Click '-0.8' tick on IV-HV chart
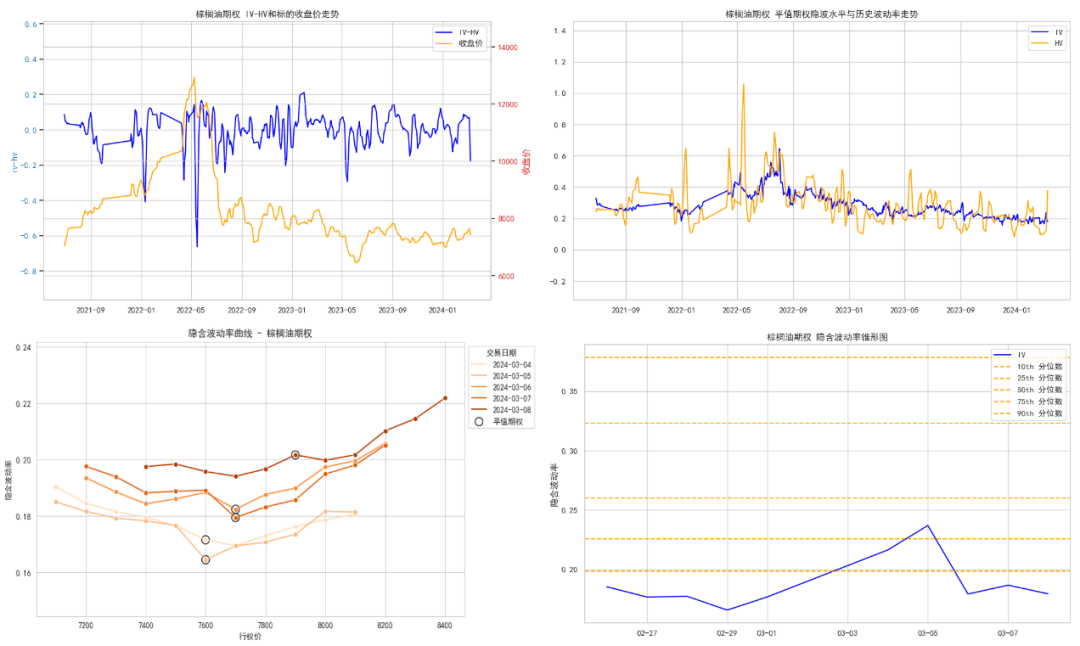The image size is (1080, 646). (x=30, y=271)
